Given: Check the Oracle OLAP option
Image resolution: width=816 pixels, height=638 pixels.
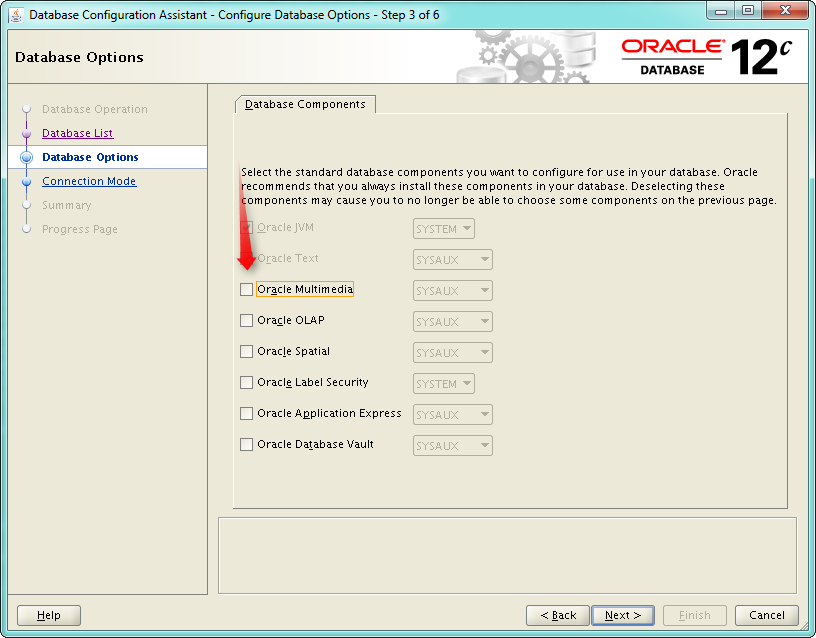Looking at the screenshot, I should pyautogui.click(x=247, y=321).
